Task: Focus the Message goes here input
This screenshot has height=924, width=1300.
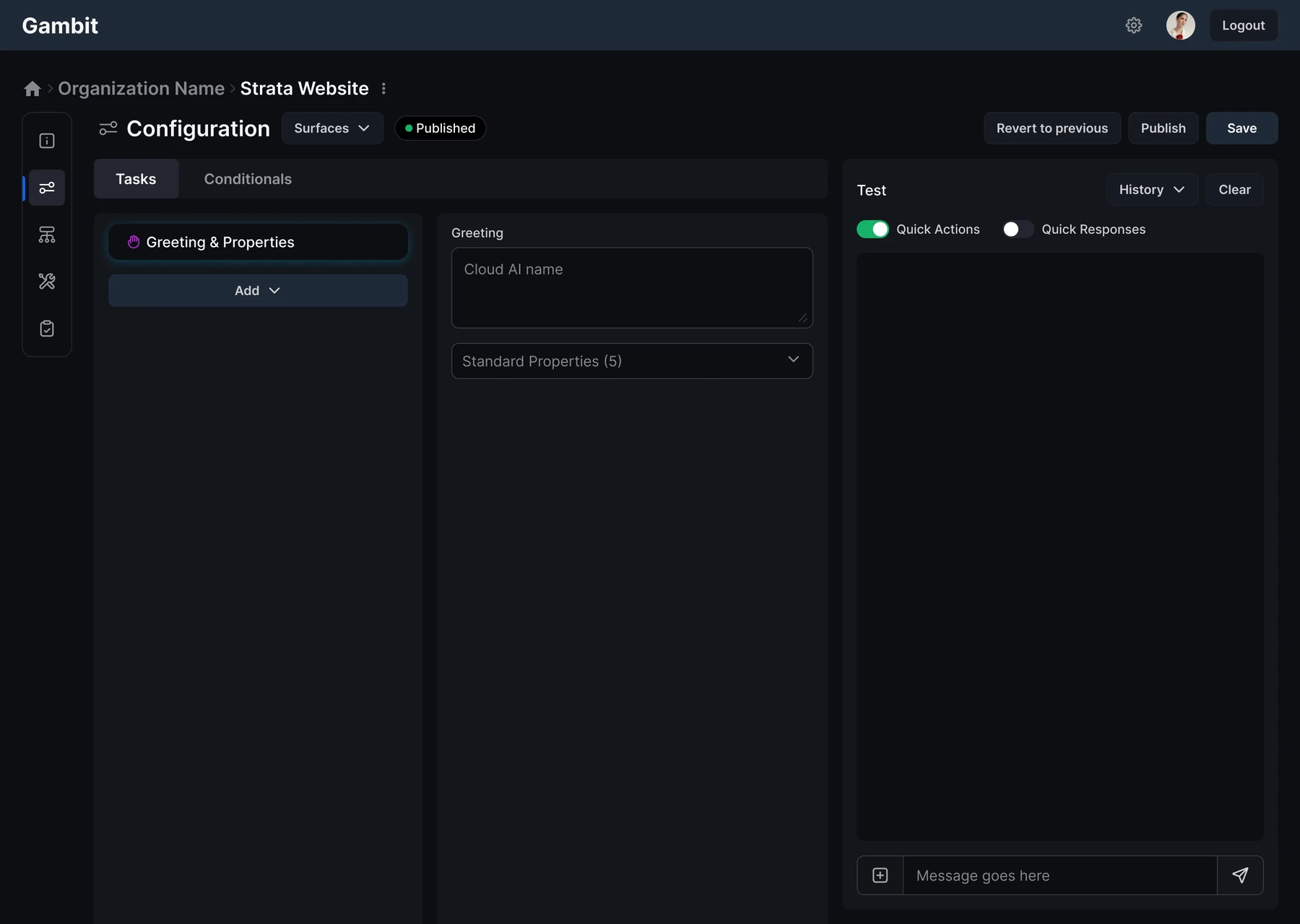Action: pyautogui.click(x=1059, y=875)
